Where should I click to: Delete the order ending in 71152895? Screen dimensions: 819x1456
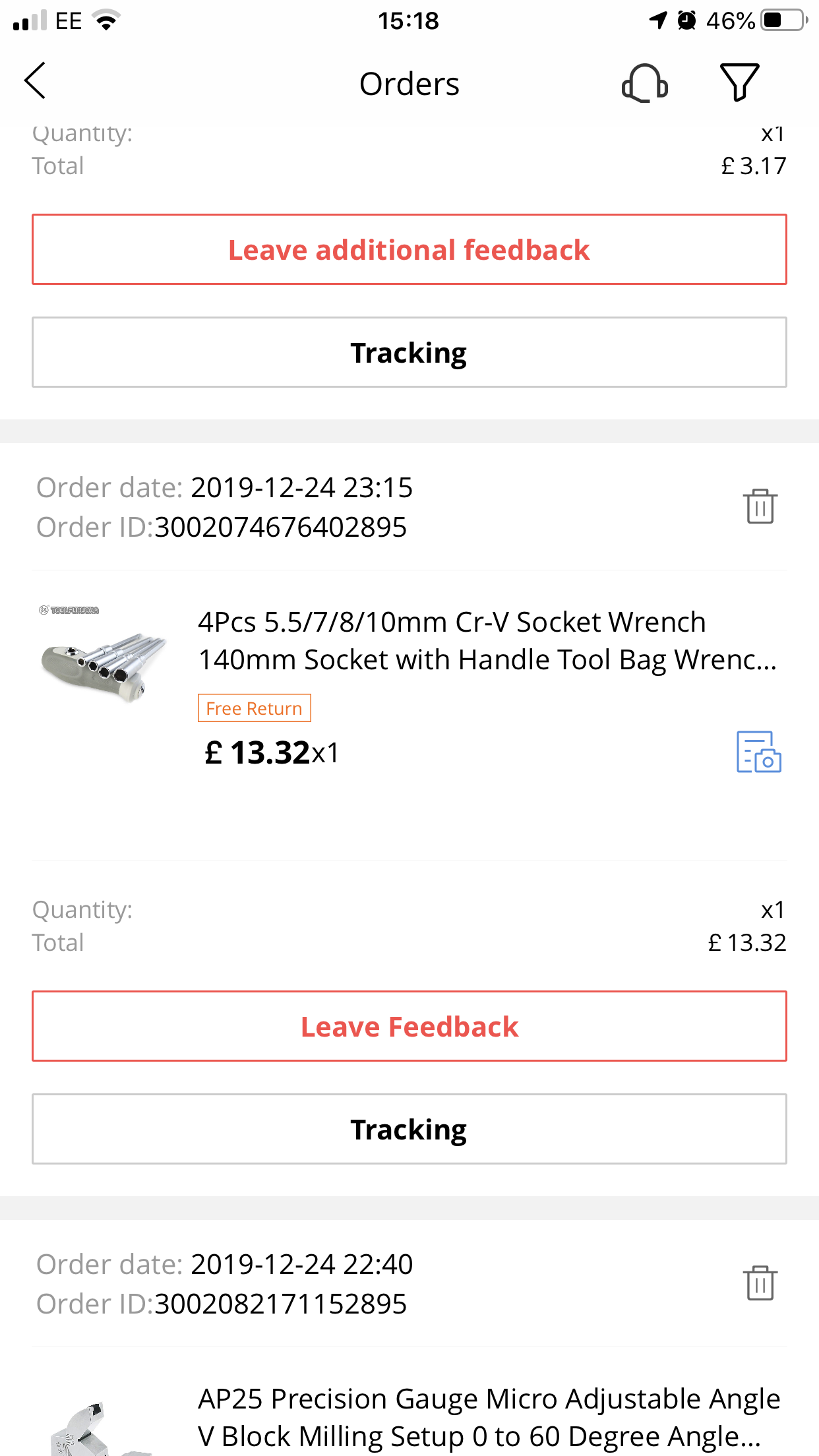pyautogui.click(x=760, y=1283)
